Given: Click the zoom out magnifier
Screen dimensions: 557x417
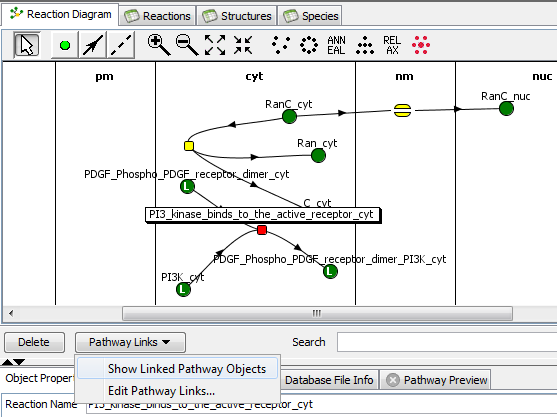Looking at the screenshot, I should pyautogui.click(x=187, y=45).
